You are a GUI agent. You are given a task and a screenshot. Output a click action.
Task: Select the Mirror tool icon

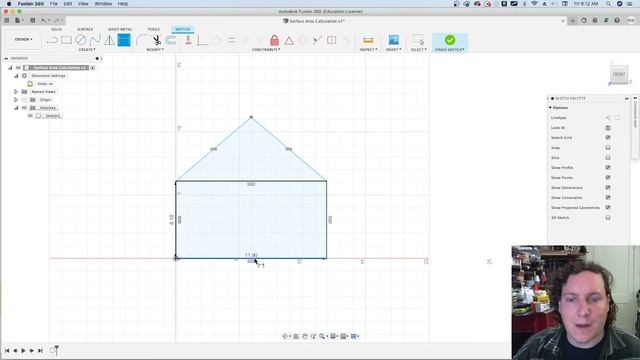tap(109, 40)
